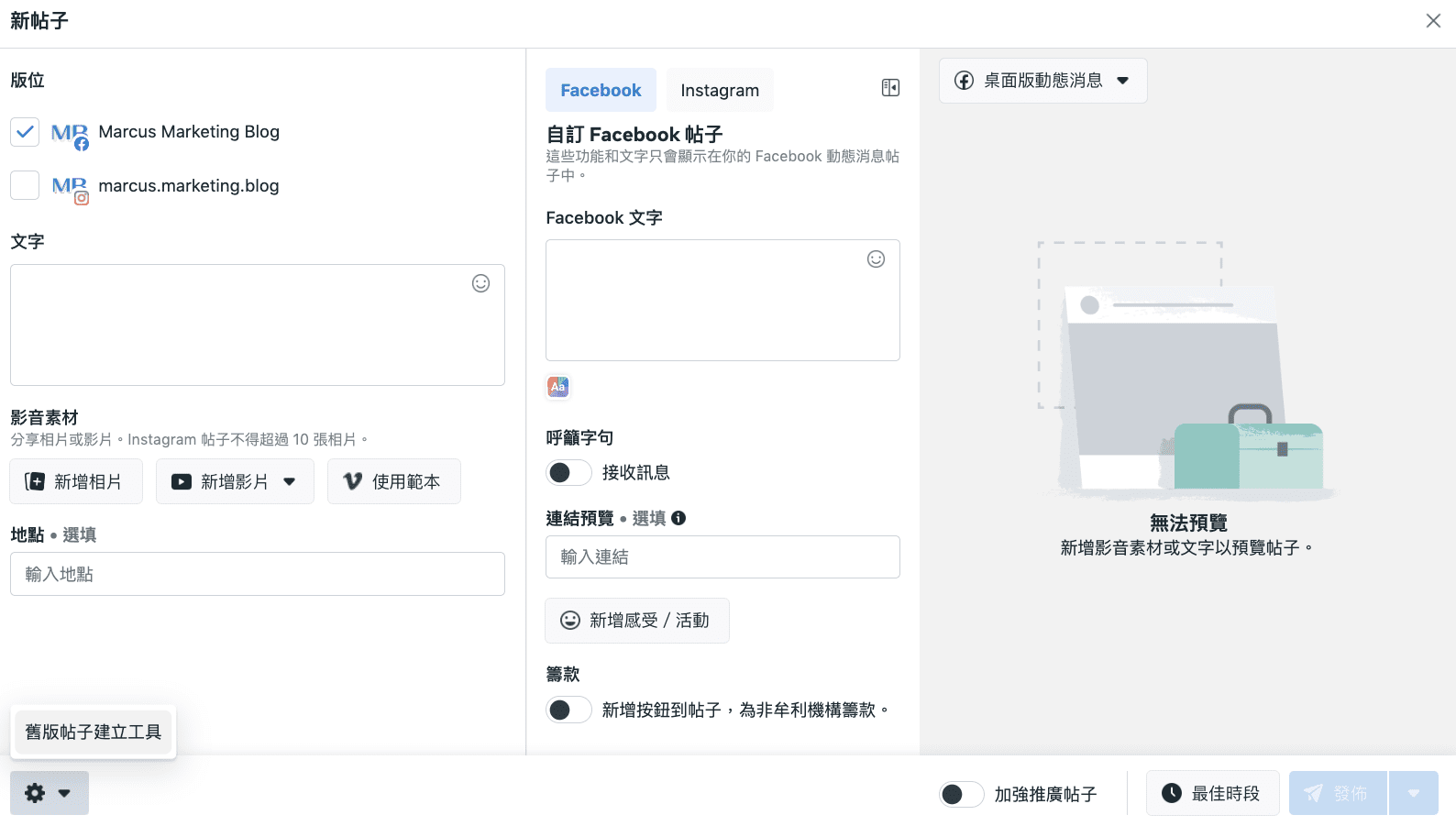Enable the receive messages call-to-action toggle
The image size is (1456, 826).
(x=568, y=473)
